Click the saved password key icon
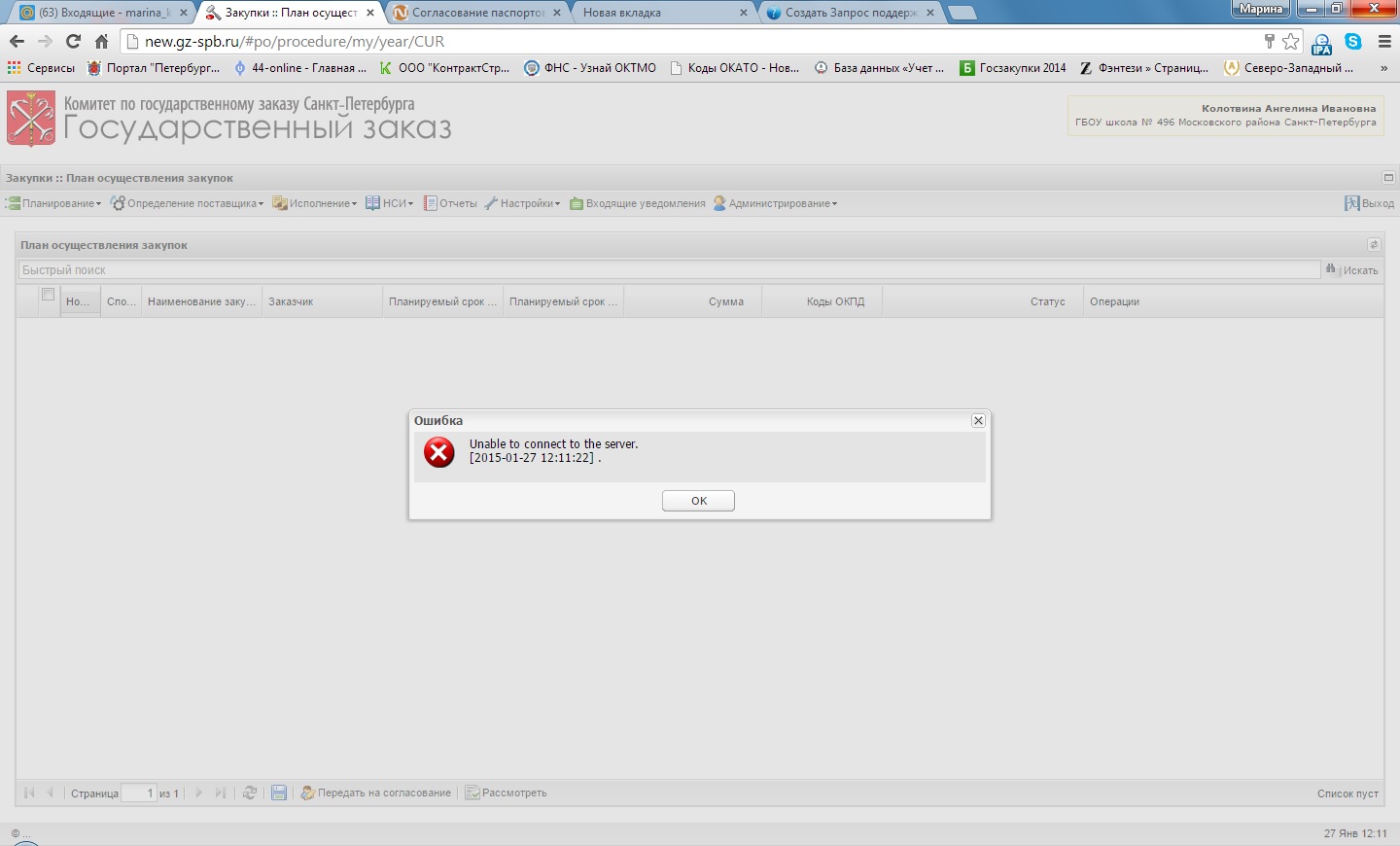Viewport: 1400px width, 846px height. (x=1269, y=41)
